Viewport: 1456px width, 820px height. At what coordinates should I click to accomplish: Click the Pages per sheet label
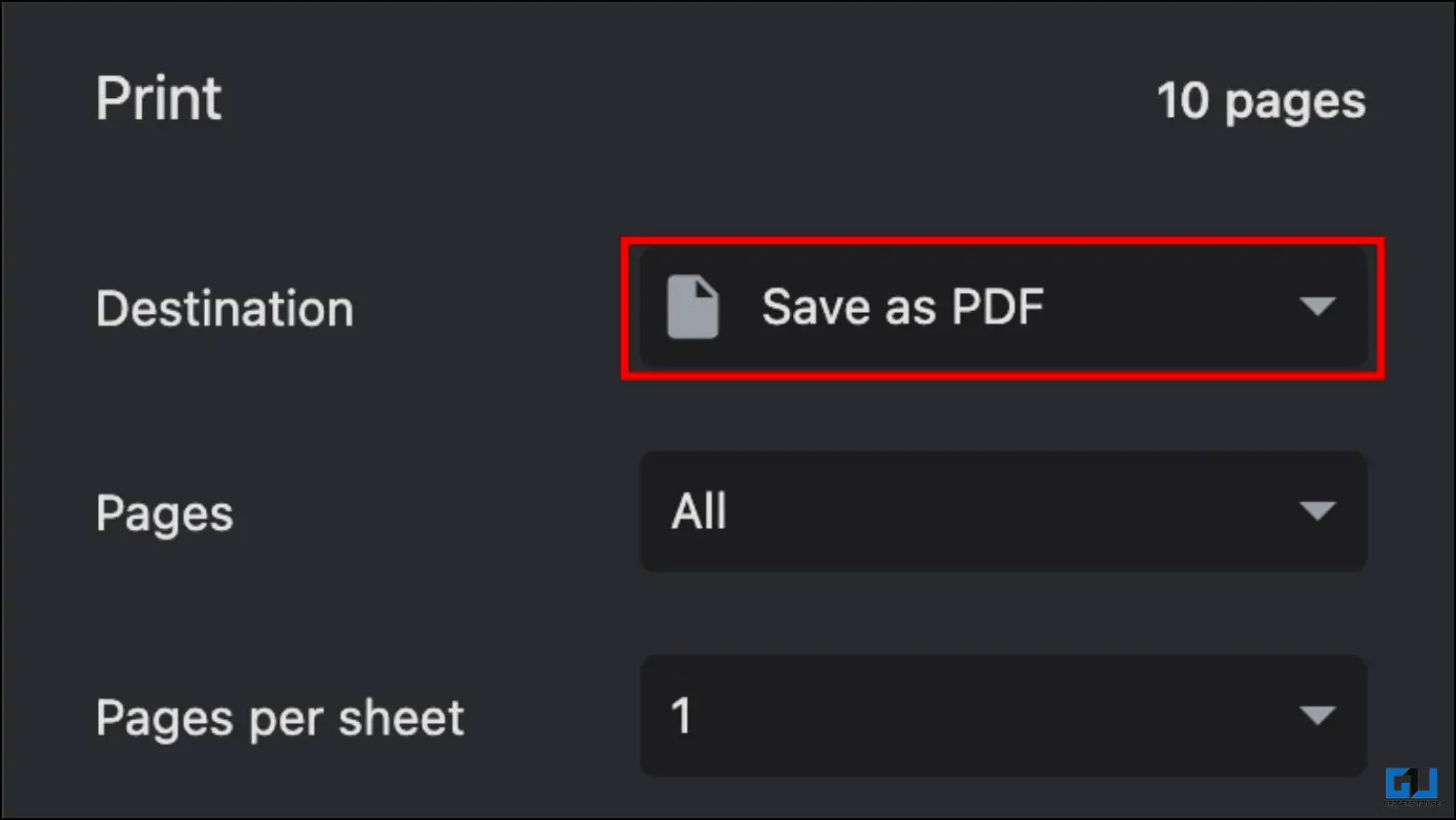point(279,718)
